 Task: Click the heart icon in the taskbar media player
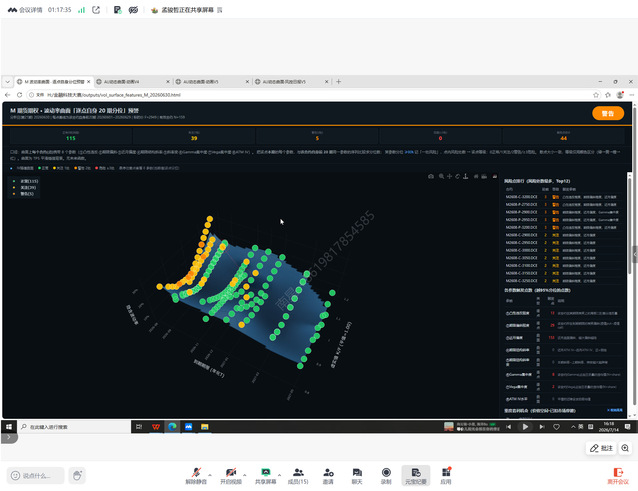(x=556, y=427)
